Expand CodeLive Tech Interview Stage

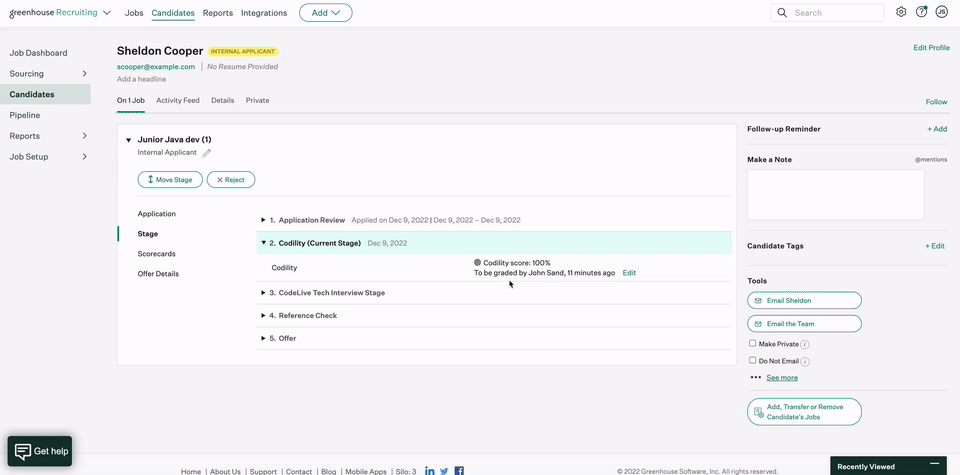click(x=263, y=293)
